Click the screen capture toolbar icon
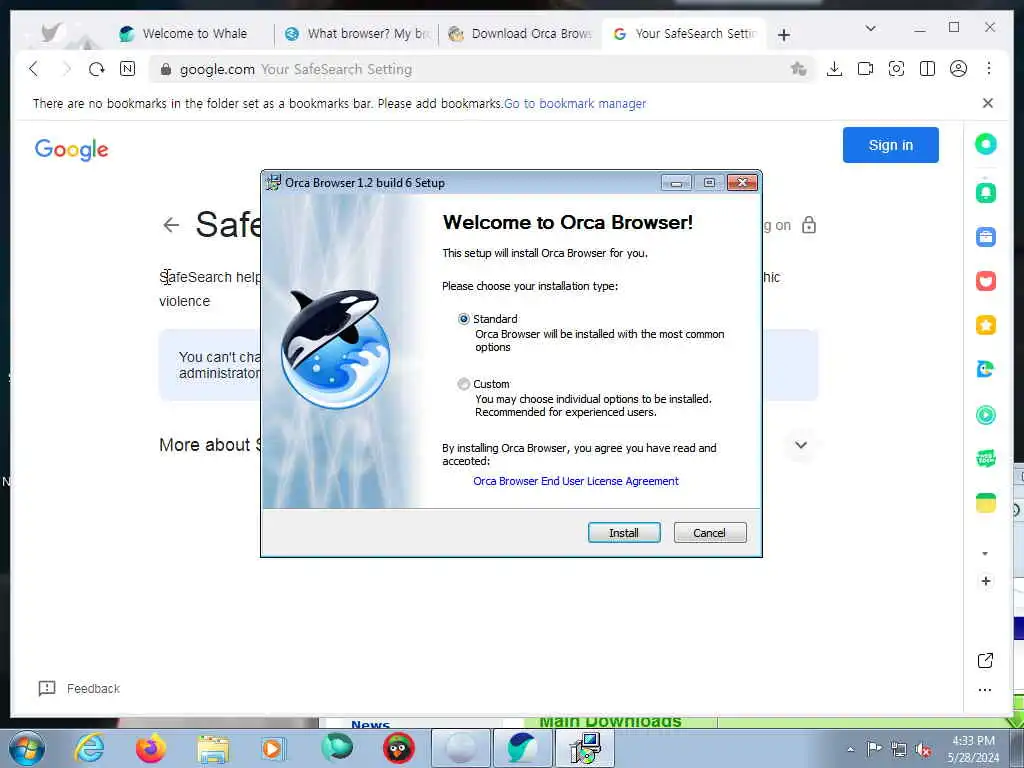 tap(896, 69)
